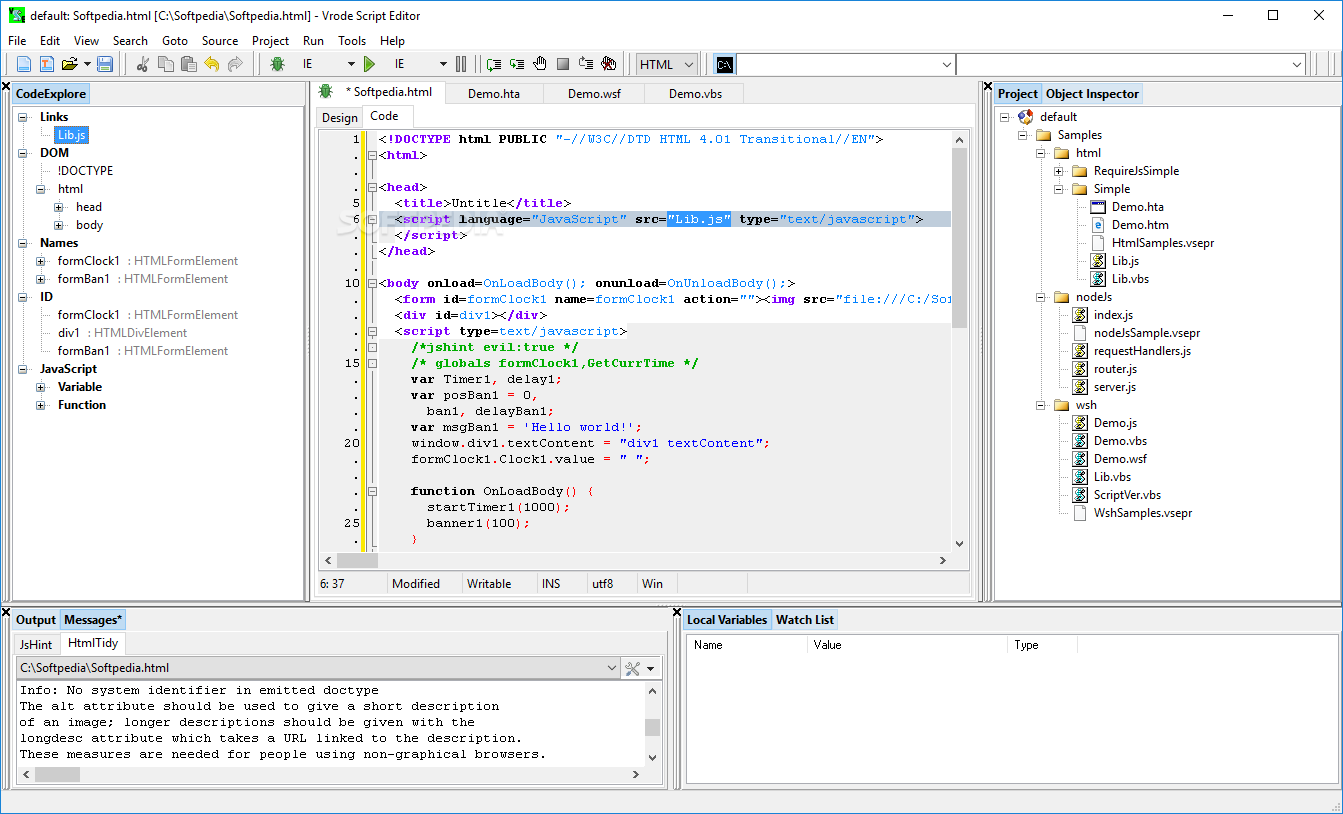
Task: Select div1 : HTMLDivElement under ID
Action: [x=122, y=333]
